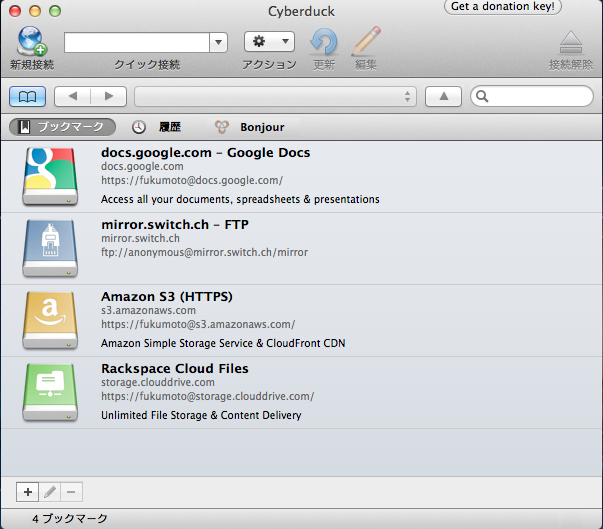Remove bookmark with the minus button
603x529 pixels.
tap(71, 492)
